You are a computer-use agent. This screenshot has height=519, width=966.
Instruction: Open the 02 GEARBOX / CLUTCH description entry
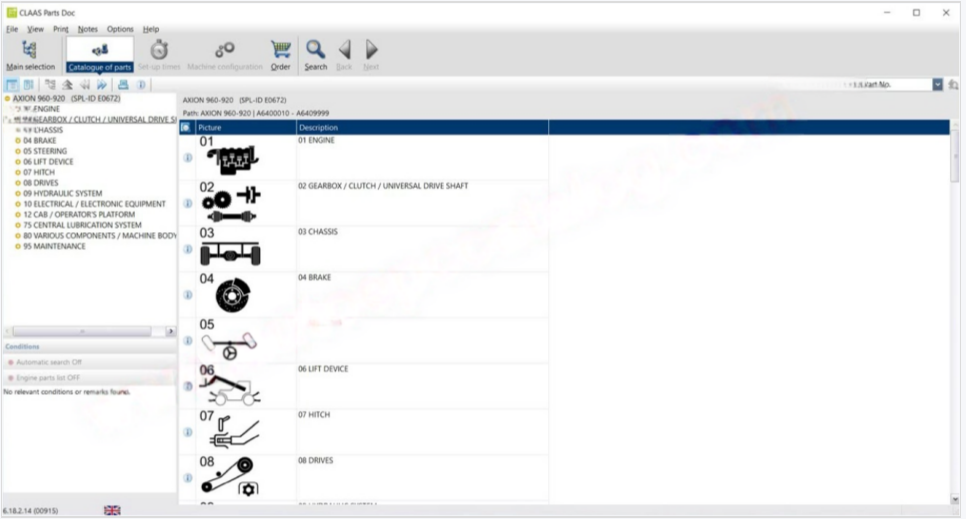[x=382, y=186]
